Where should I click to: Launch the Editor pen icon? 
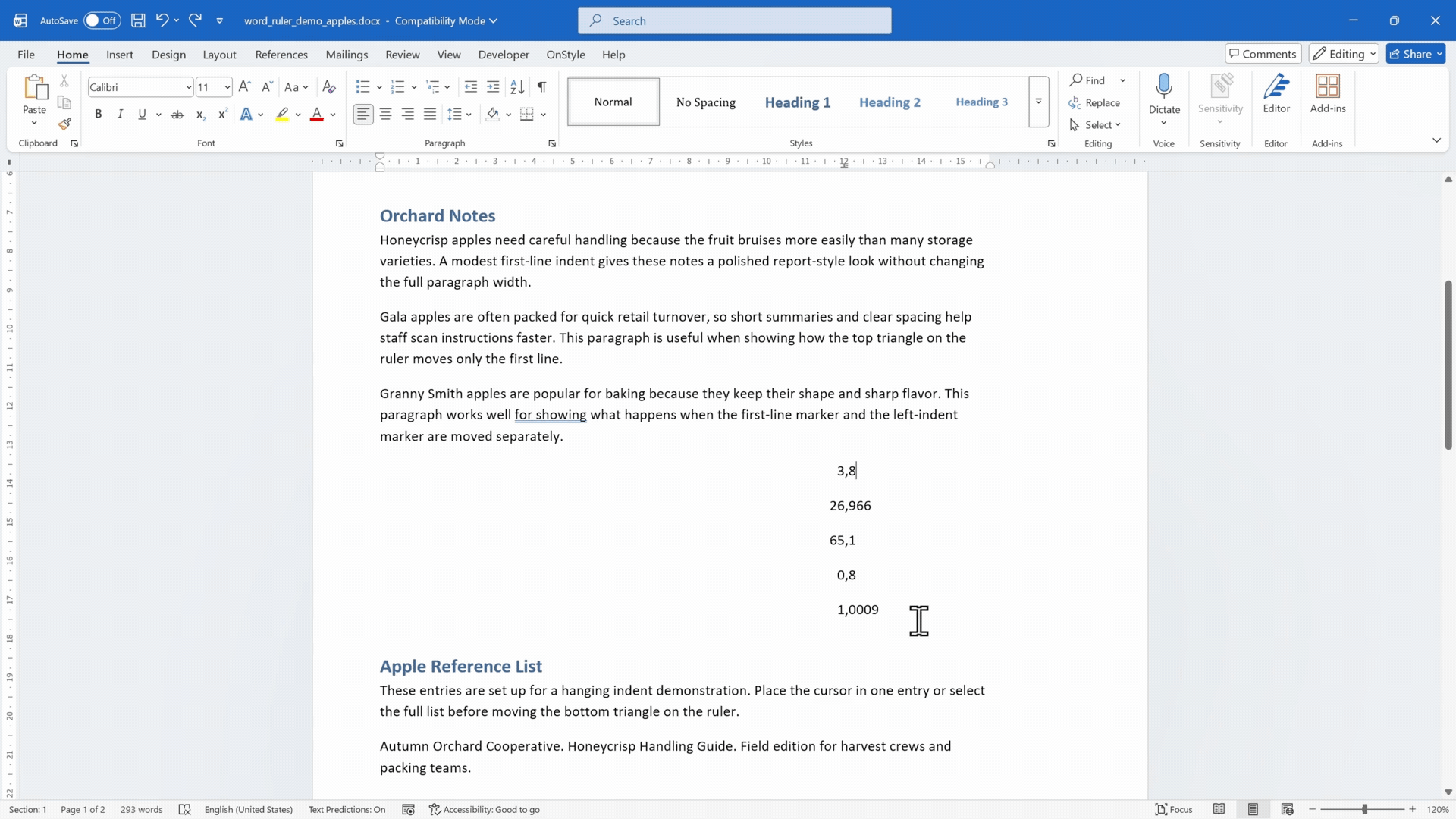pos(1276,94)
